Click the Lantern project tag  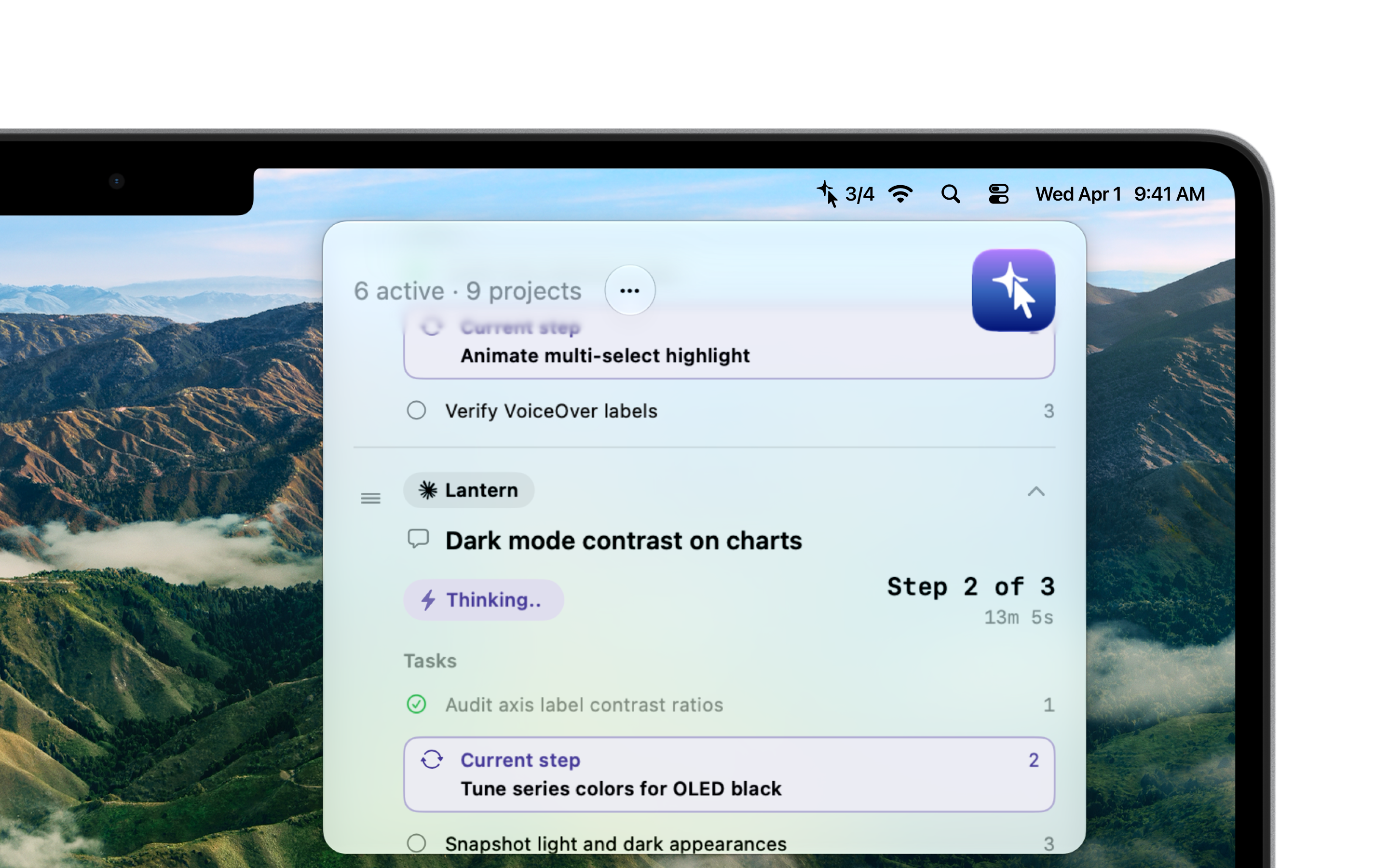[468, 490]
